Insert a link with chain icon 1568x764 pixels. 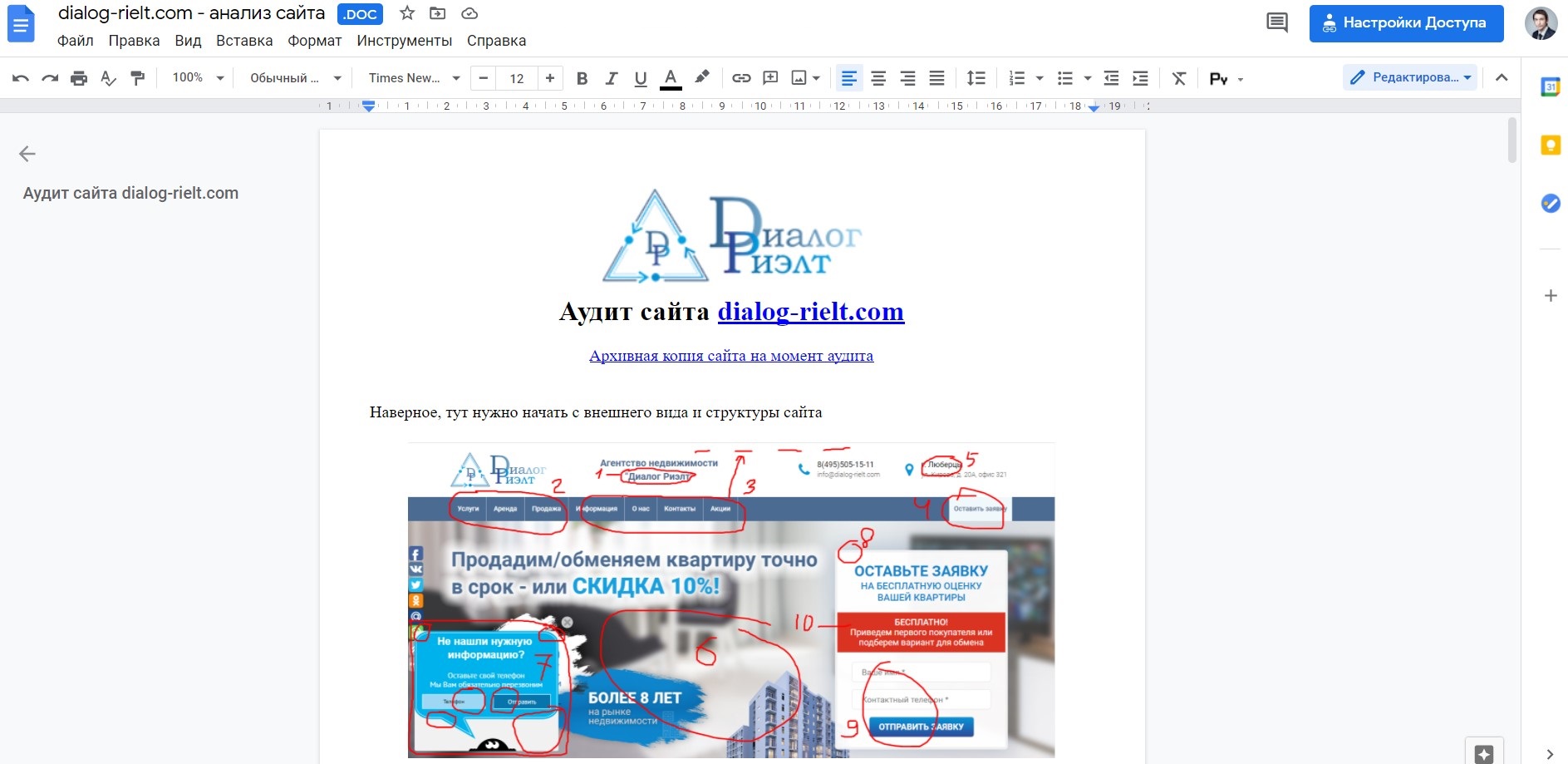pyautogui.click(x=741, y=78)
